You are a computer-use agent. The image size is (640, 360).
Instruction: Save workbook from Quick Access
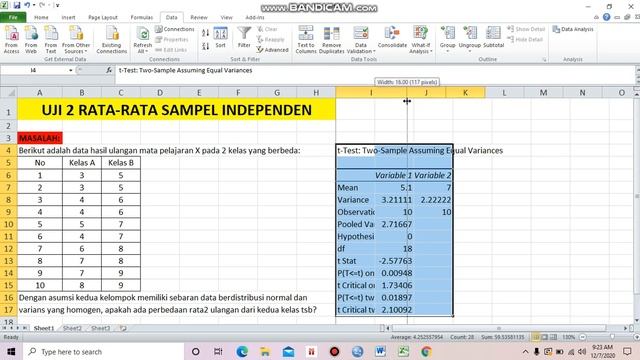[17, 5]
